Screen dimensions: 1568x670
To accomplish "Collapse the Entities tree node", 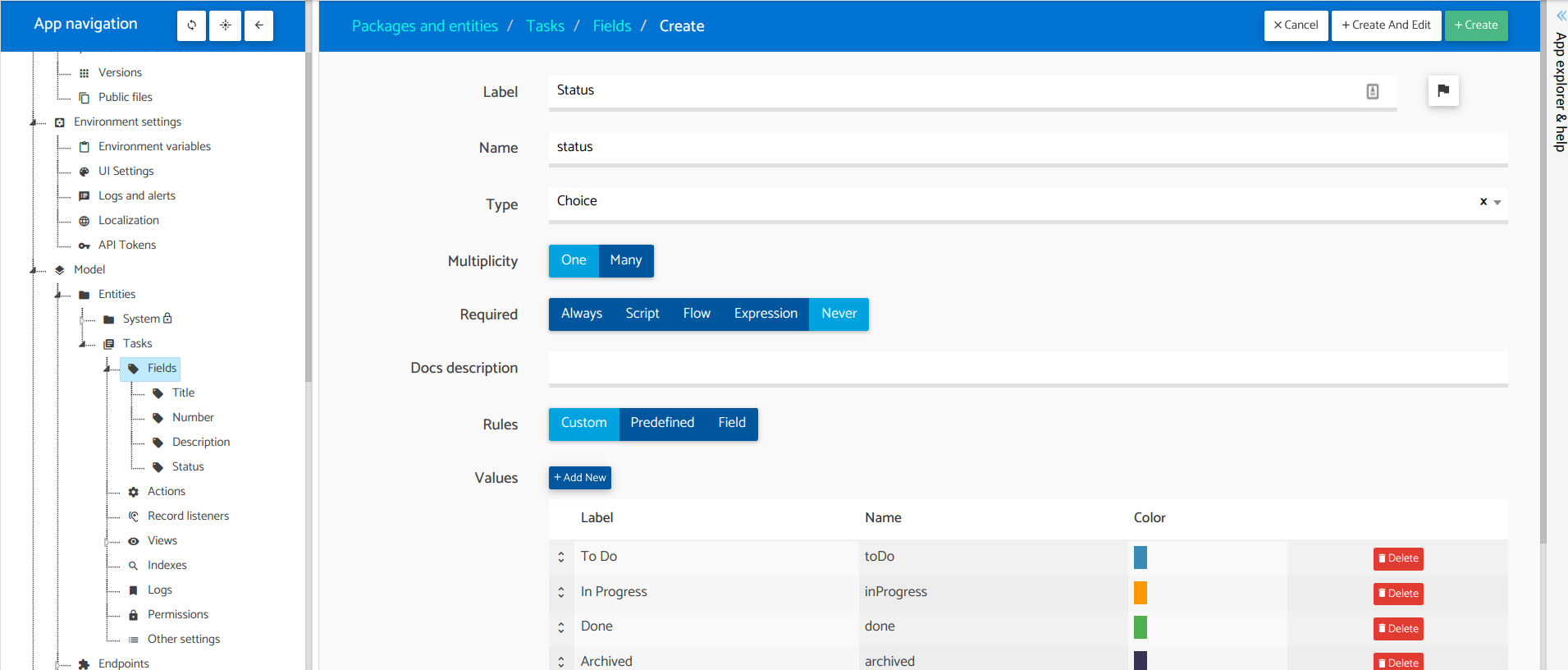I will tap(59, 295).
